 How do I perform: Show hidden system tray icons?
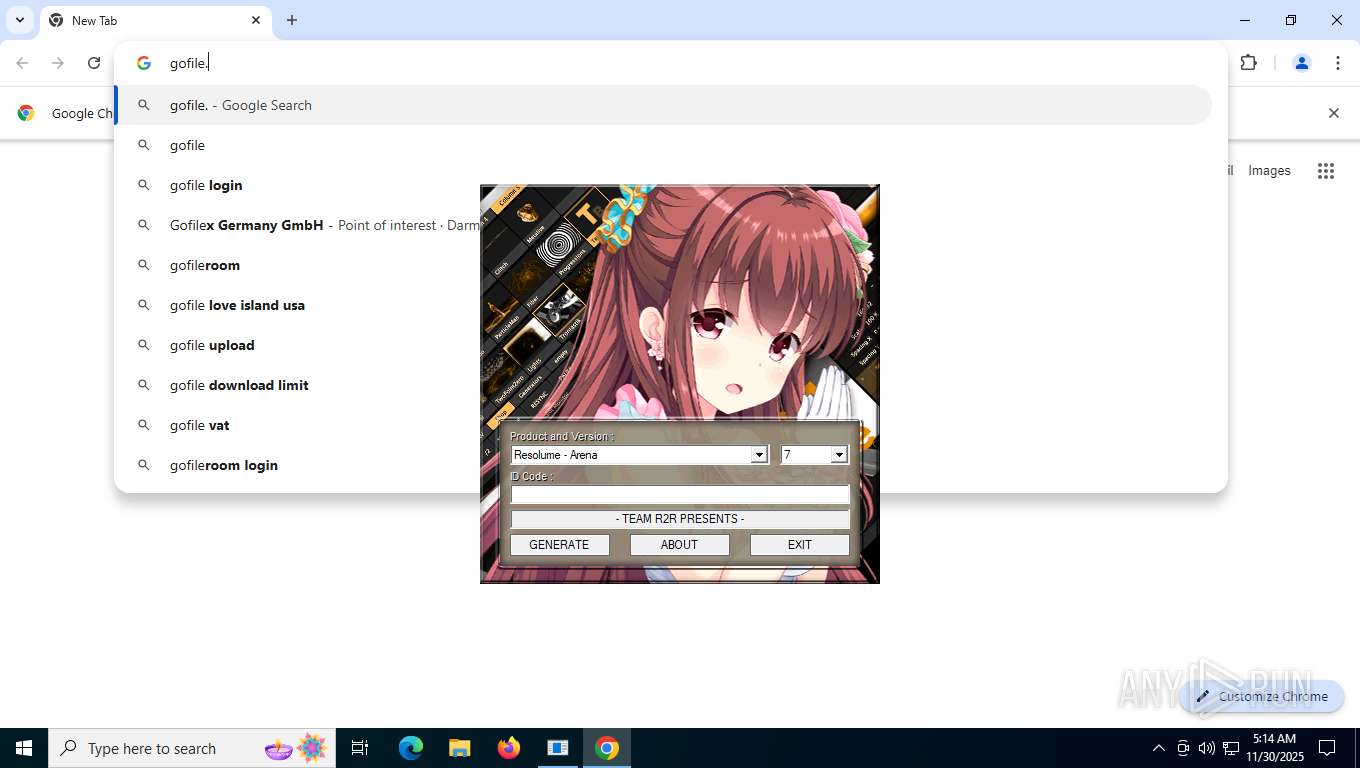coord(1158,748)
